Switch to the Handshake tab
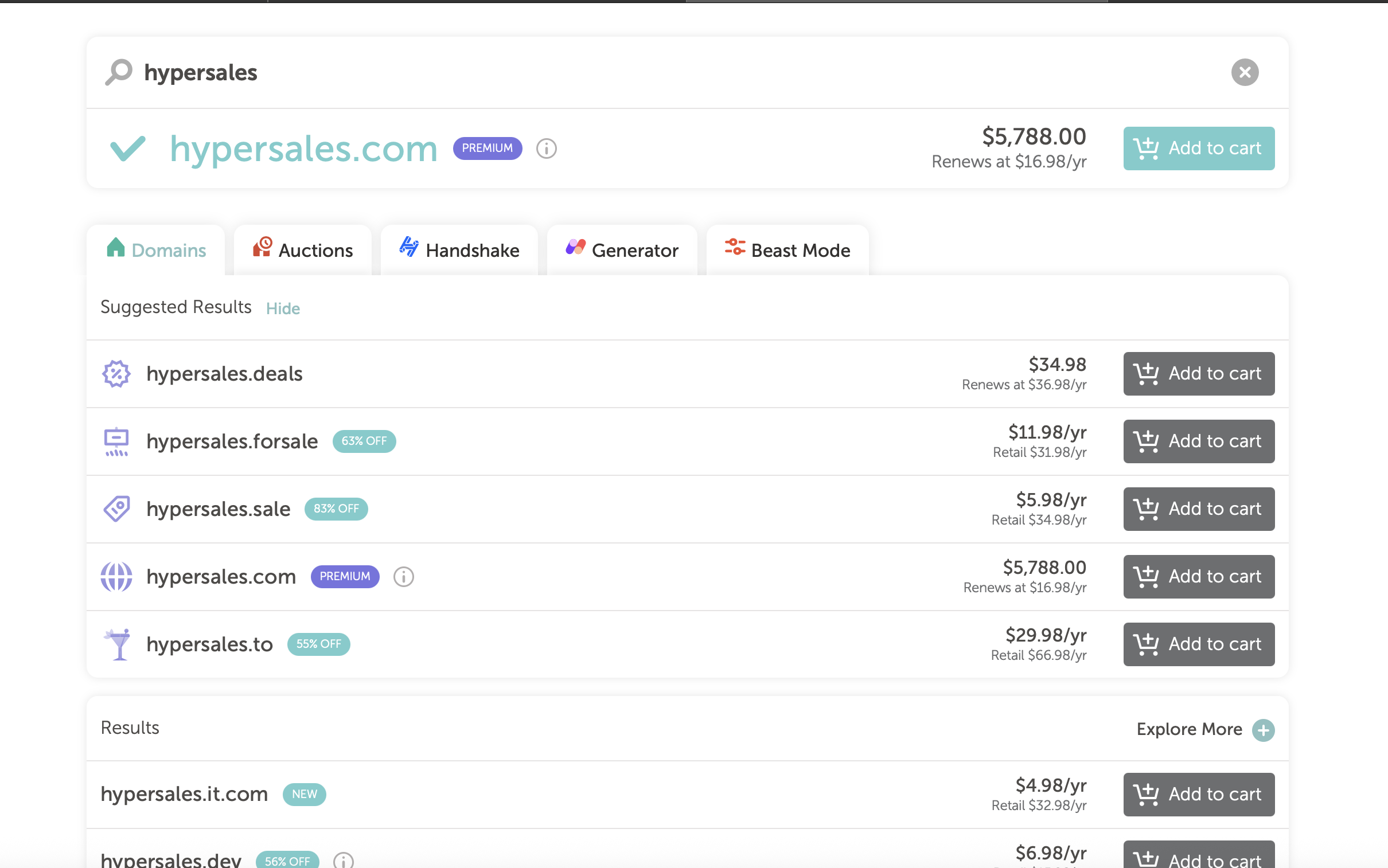Viewport: 1388px width, 868px height. coord(459,251)
